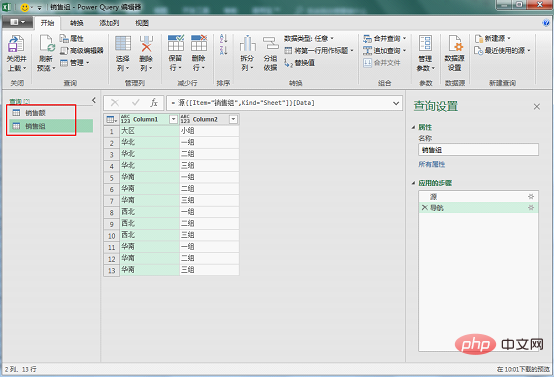Open settings gear for the 导航 step
This screenshot has height=377, width=554.
tap(531, 208)
